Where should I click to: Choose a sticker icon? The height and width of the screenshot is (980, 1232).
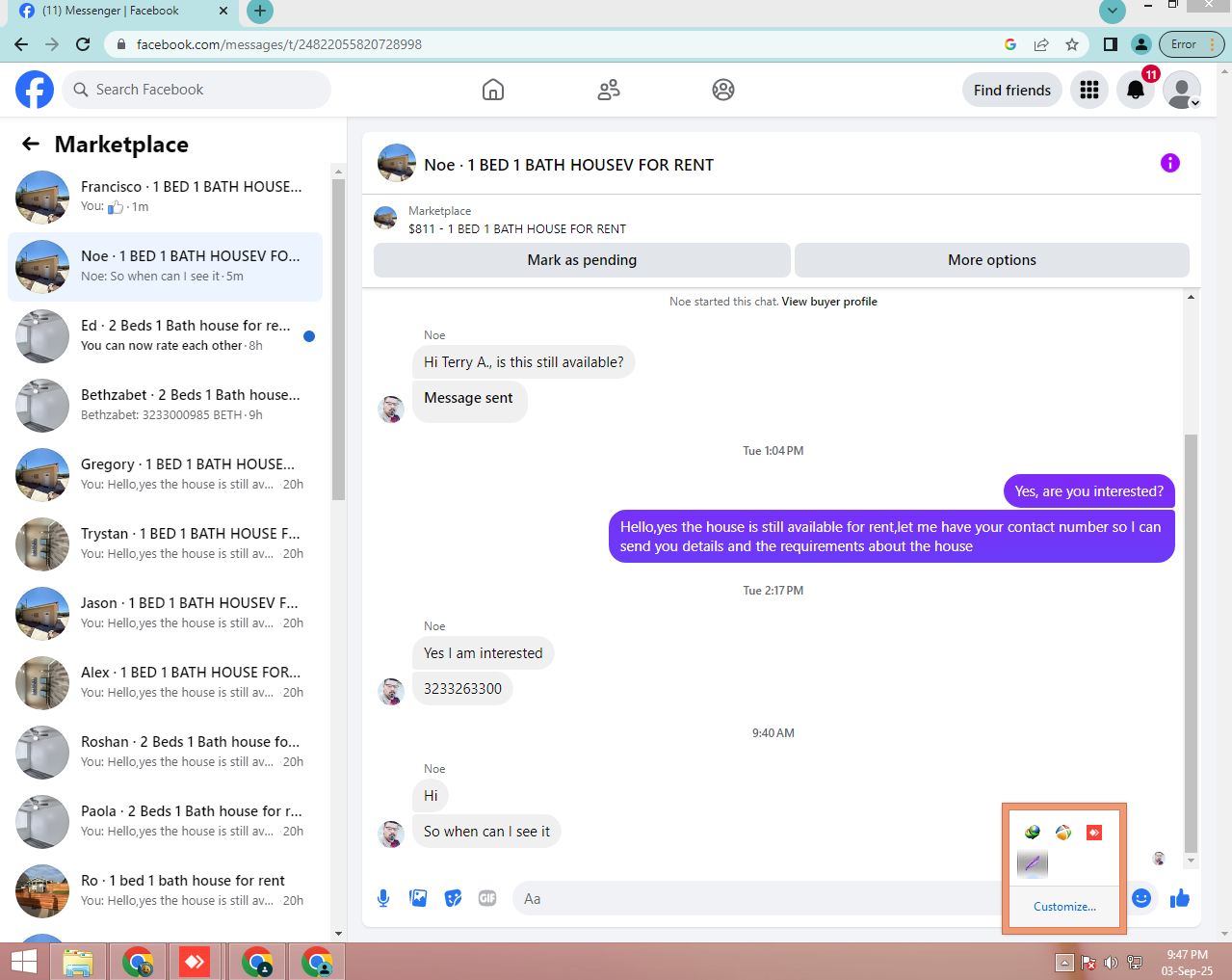click(x=453, y=898)
